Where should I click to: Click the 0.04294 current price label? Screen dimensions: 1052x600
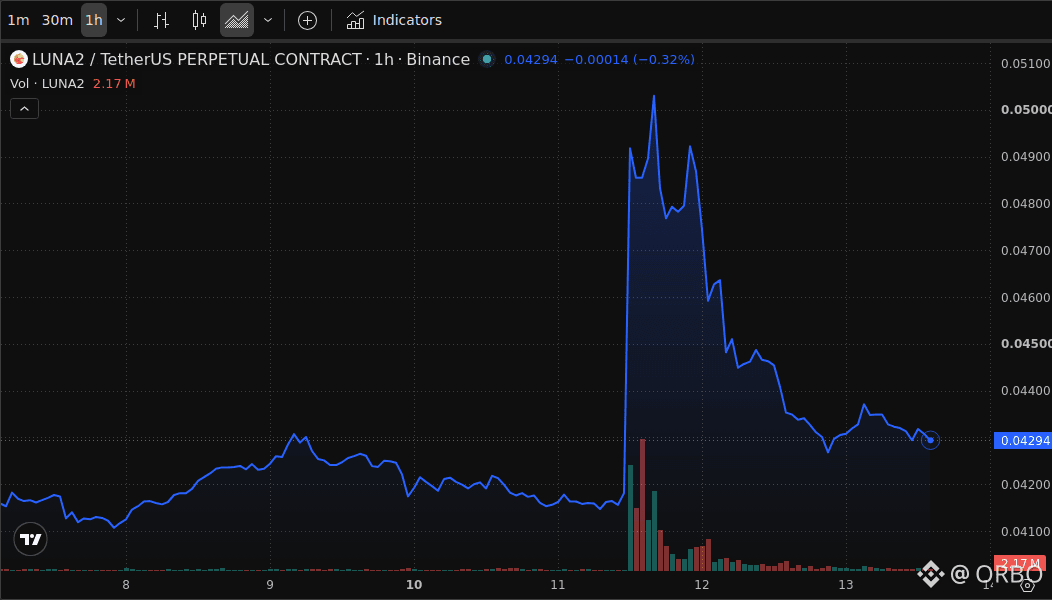pos(1024,440)
